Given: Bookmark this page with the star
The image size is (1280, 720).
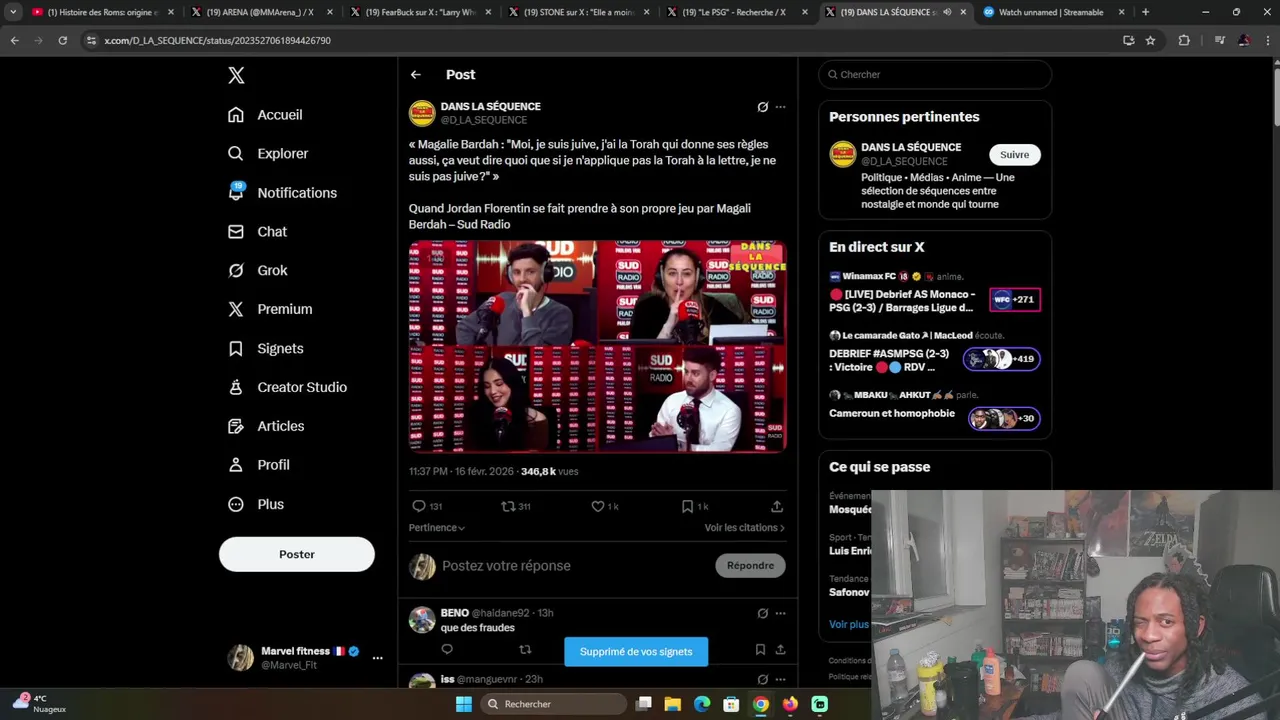Looking at the screenshot, I should pyautogui.click(x=1150, y=40).
